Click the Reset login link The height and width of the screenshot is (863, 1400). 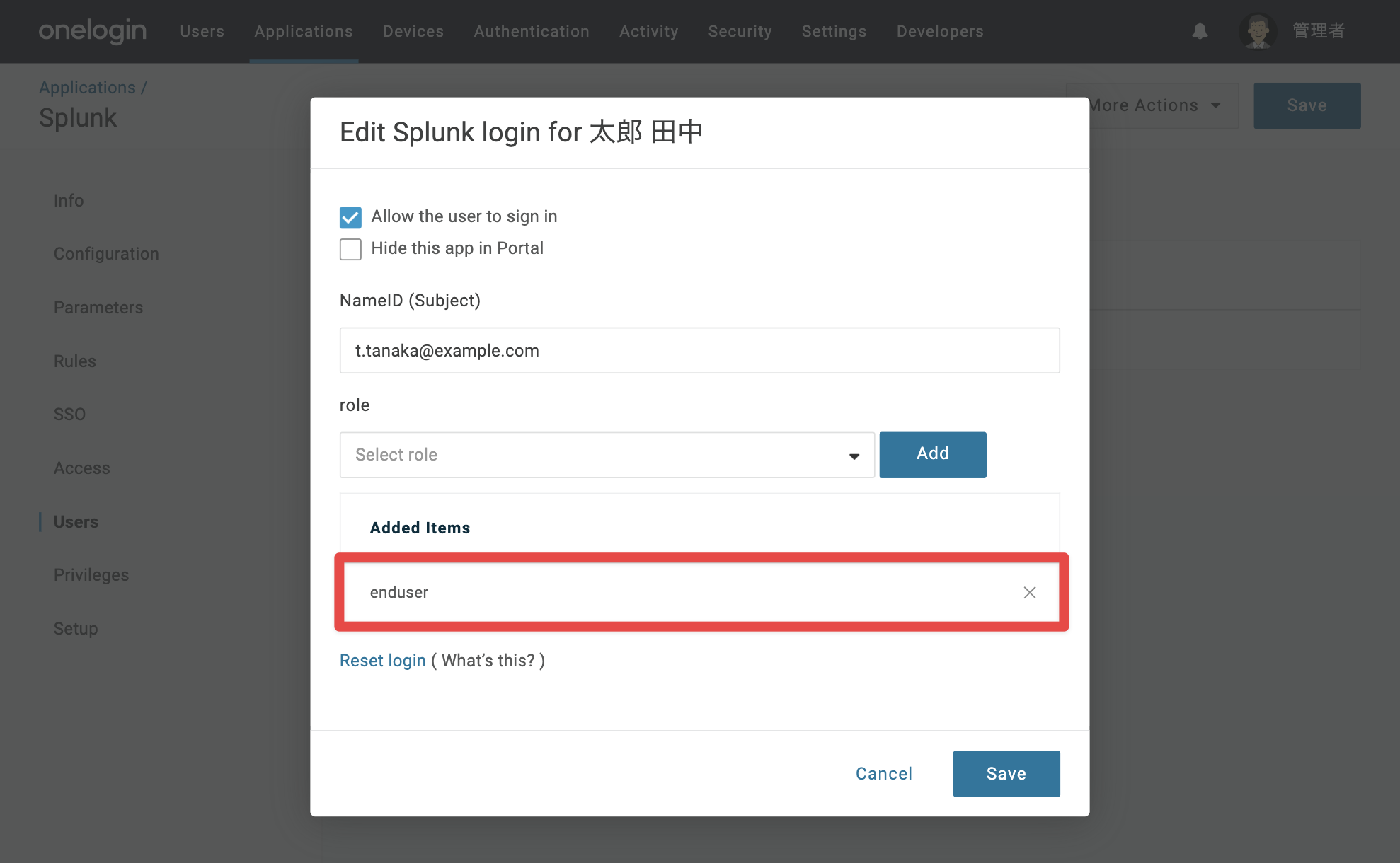(x=383, y=661)
